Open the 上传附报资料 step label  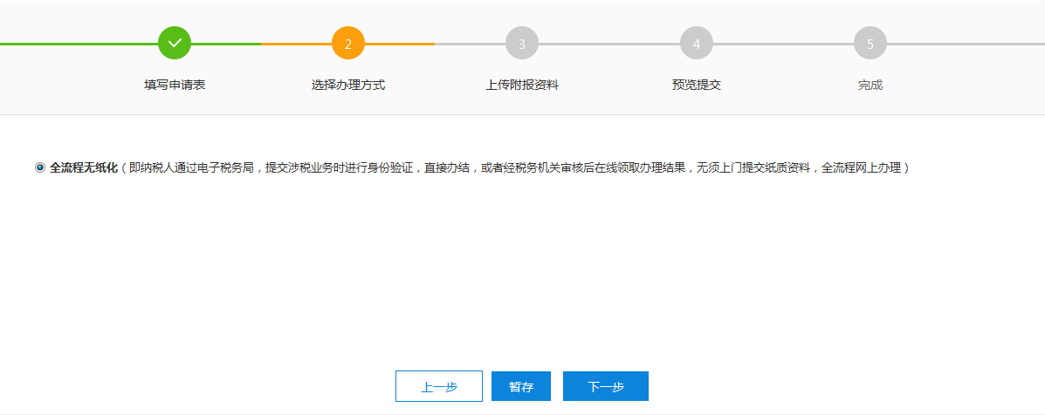point(522,85)
